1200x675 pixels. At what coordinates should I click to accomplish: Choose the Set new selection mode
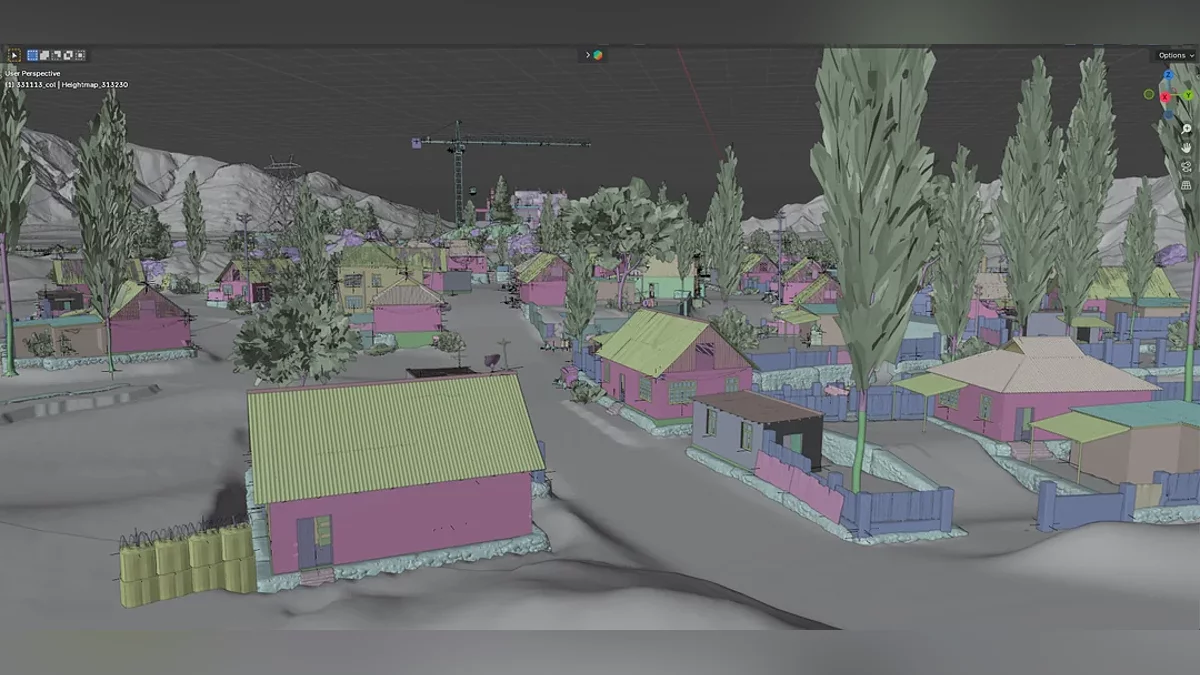tap(32, 55)
